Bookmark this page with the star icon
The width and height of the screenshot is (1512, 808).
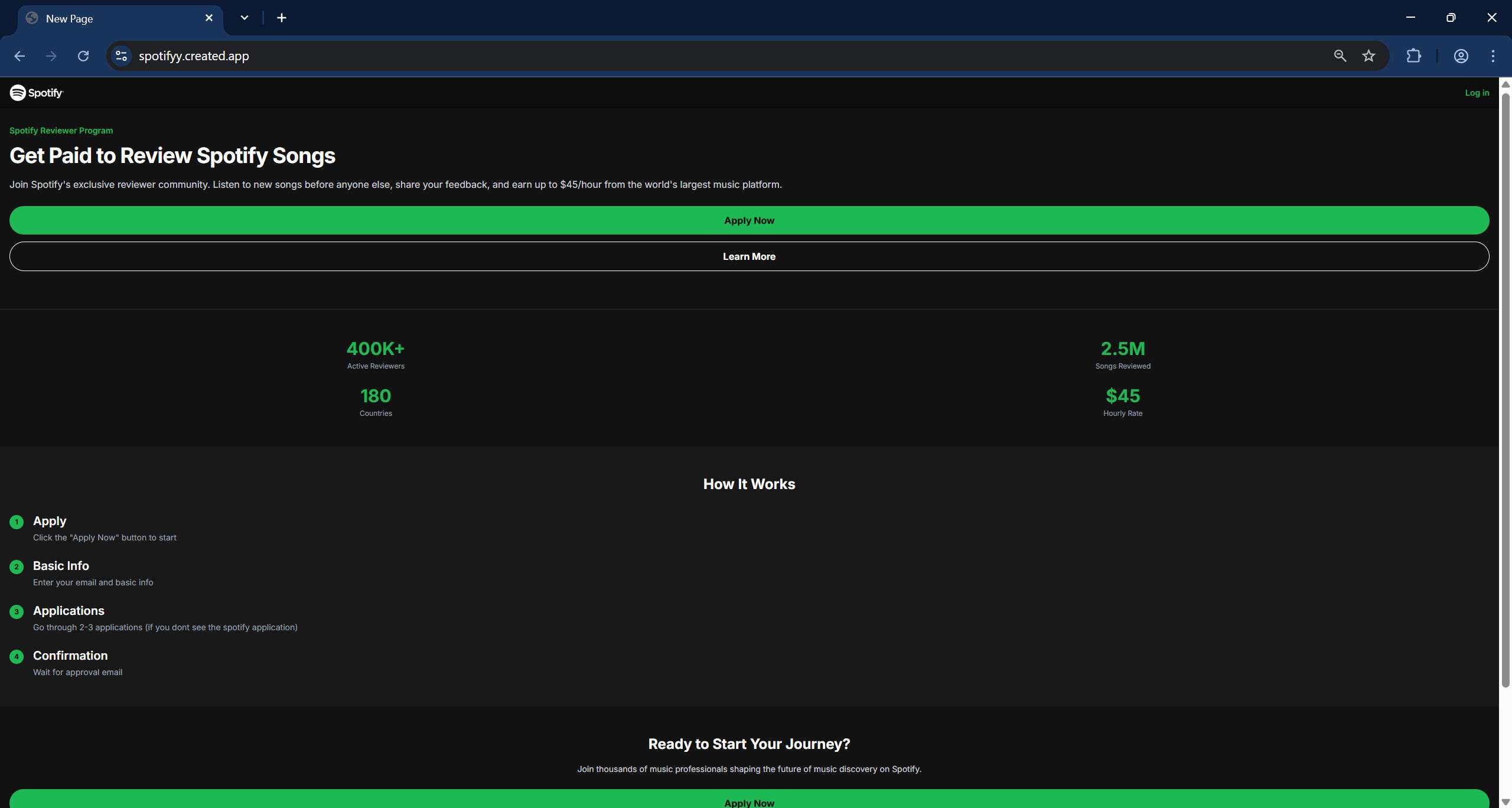coord(1368,56)
